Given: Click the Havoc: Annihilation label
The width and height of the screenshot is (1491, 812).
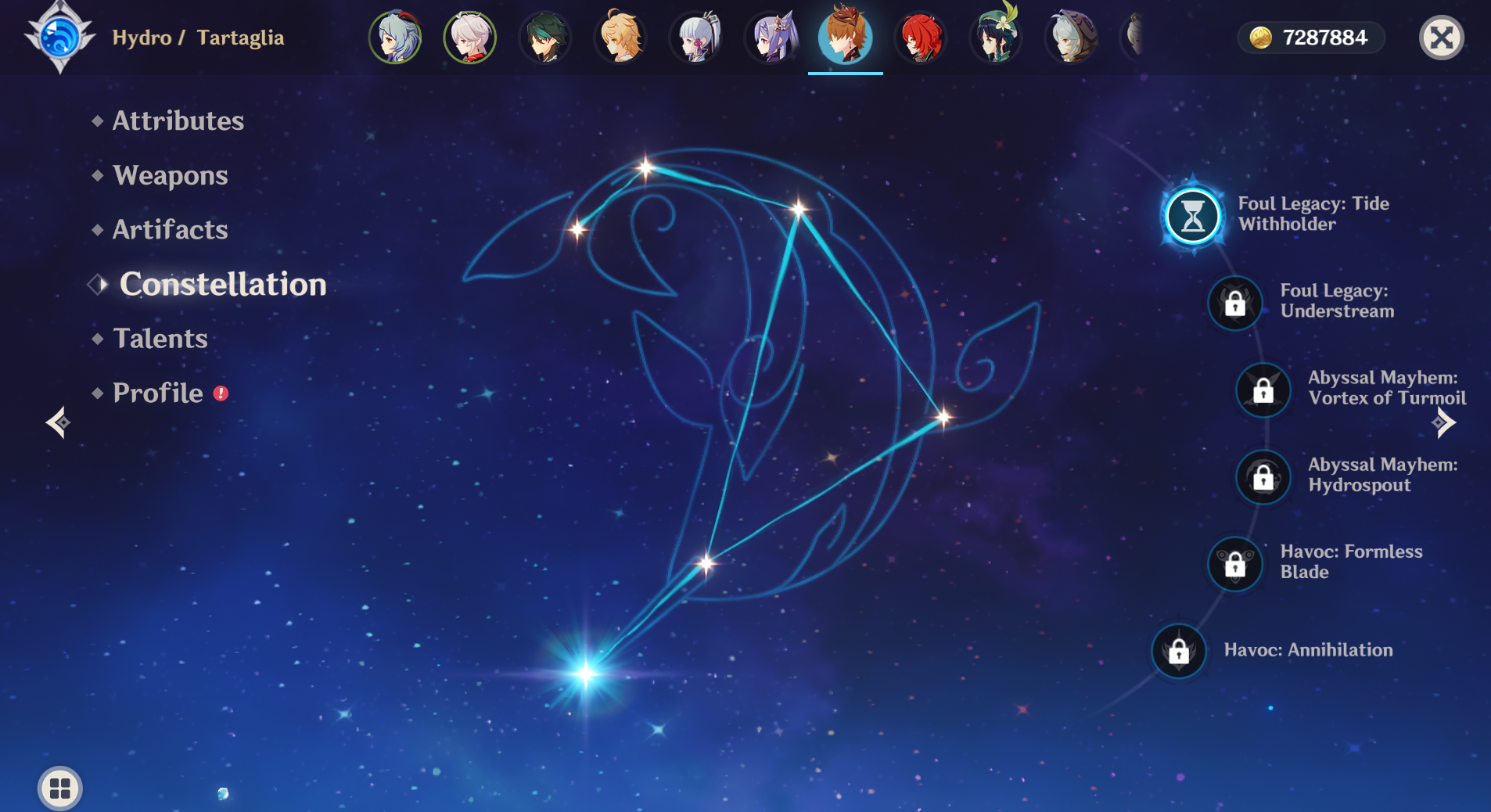Looking at the screenshot, I should point(1308,650).
